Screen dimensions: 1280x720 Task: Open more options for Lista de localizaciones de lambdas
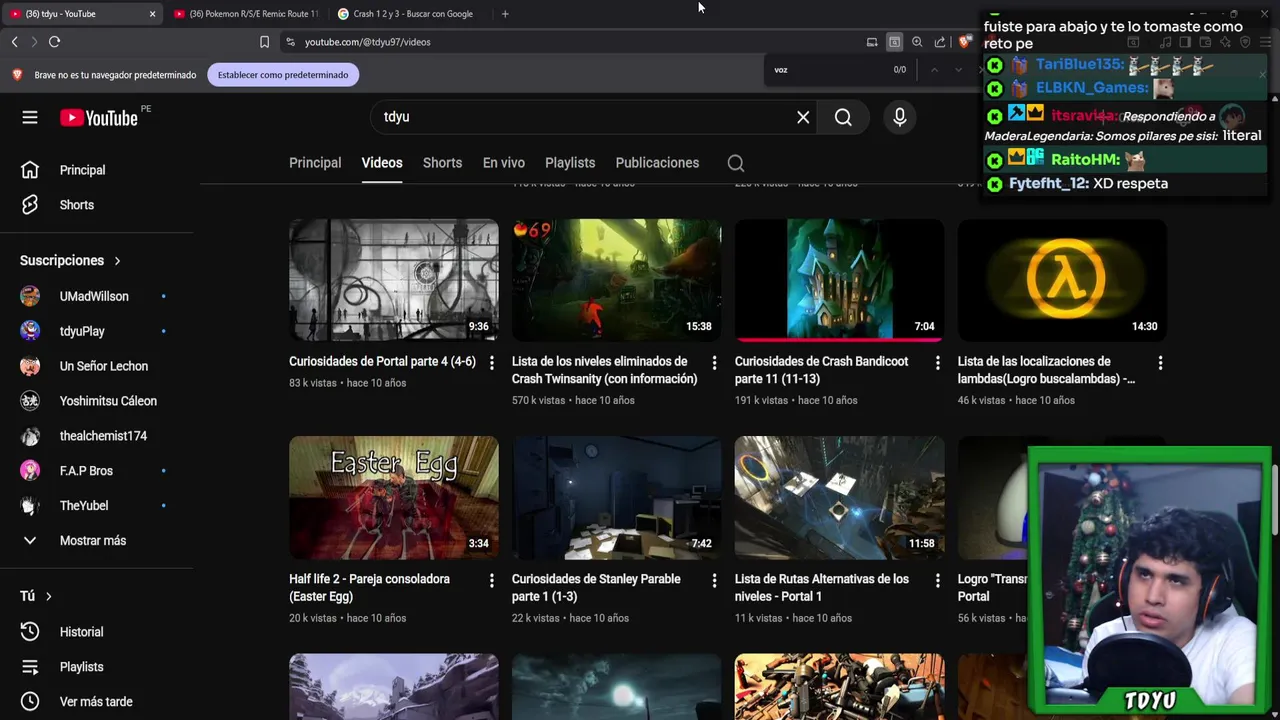pyautogui.click(x=1160, y=363)
